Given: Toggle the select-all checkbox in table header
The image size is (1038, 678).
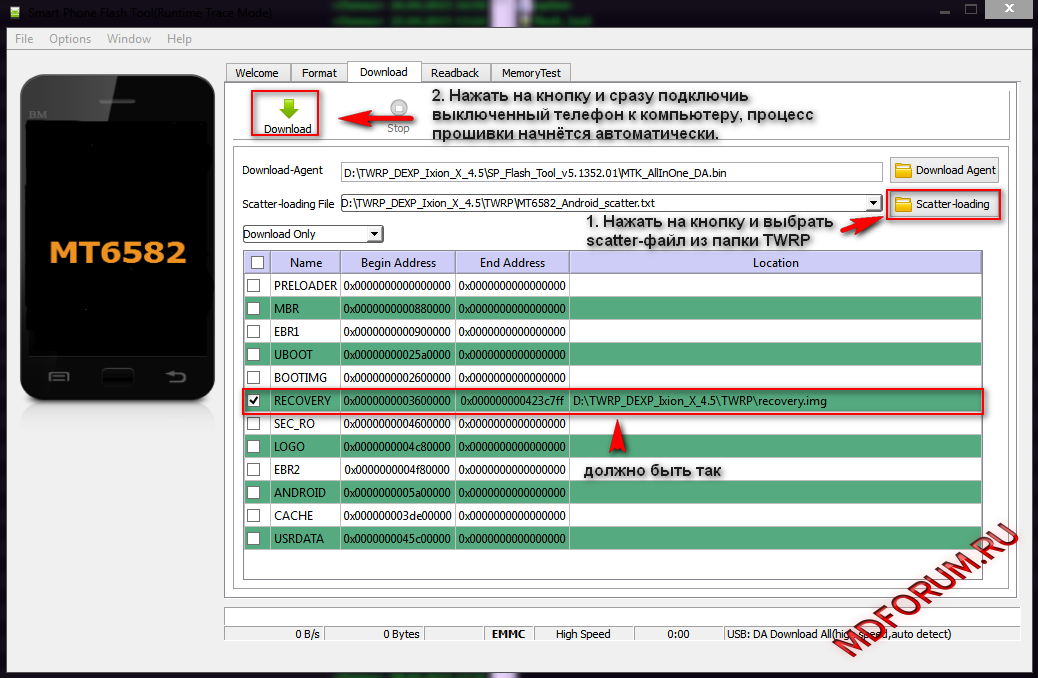Looking at the screenshot, I should click(x=257, y=263).
